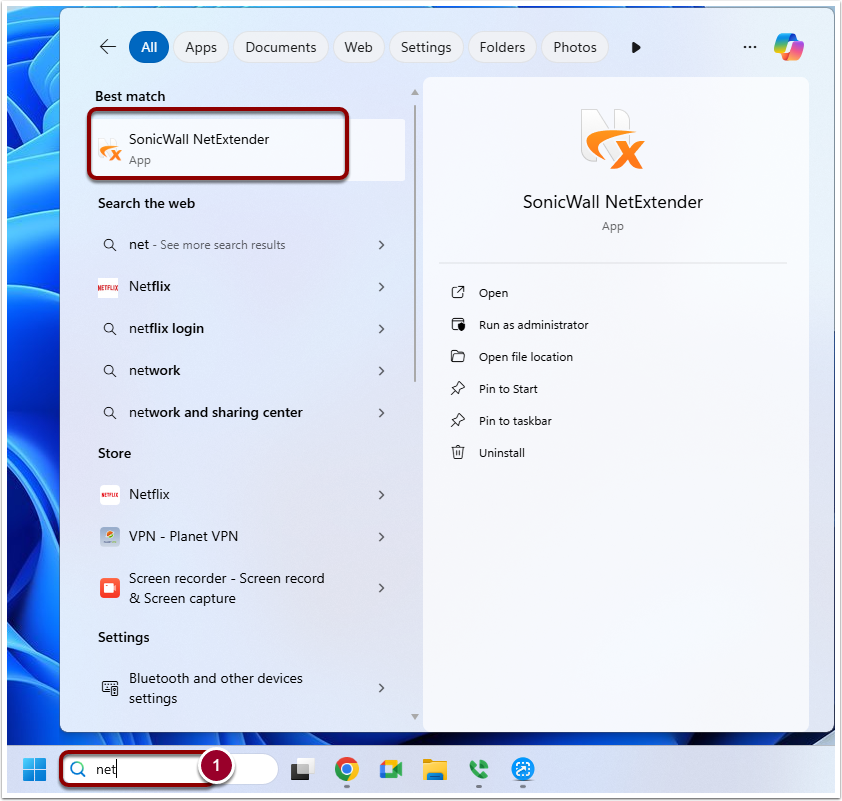The width and height of the screenshot is (842, 801).
Task: Choose Open file location
Action: (x=526, y=356)
